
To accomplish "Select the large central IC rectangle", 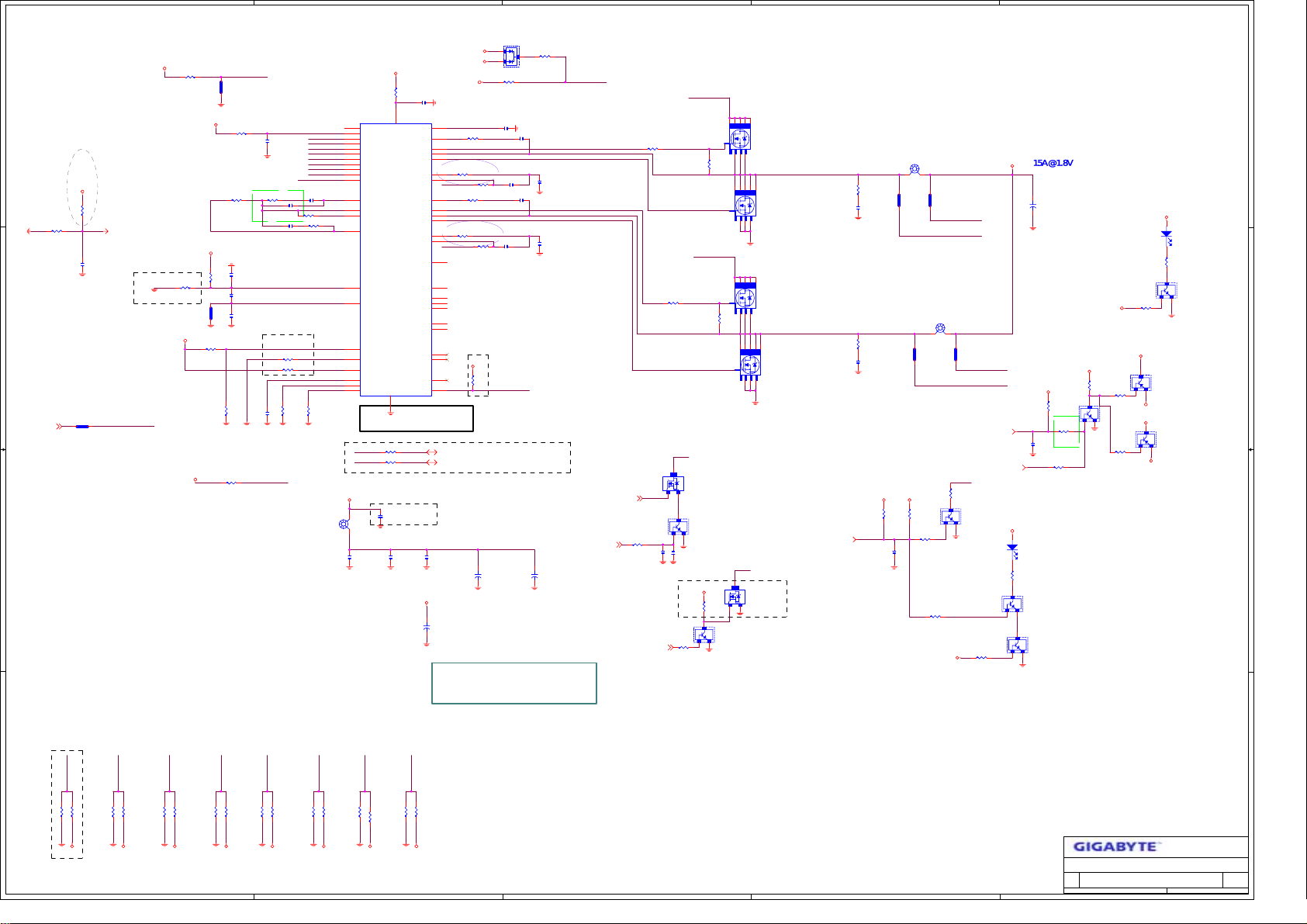I will click(396, 260).
